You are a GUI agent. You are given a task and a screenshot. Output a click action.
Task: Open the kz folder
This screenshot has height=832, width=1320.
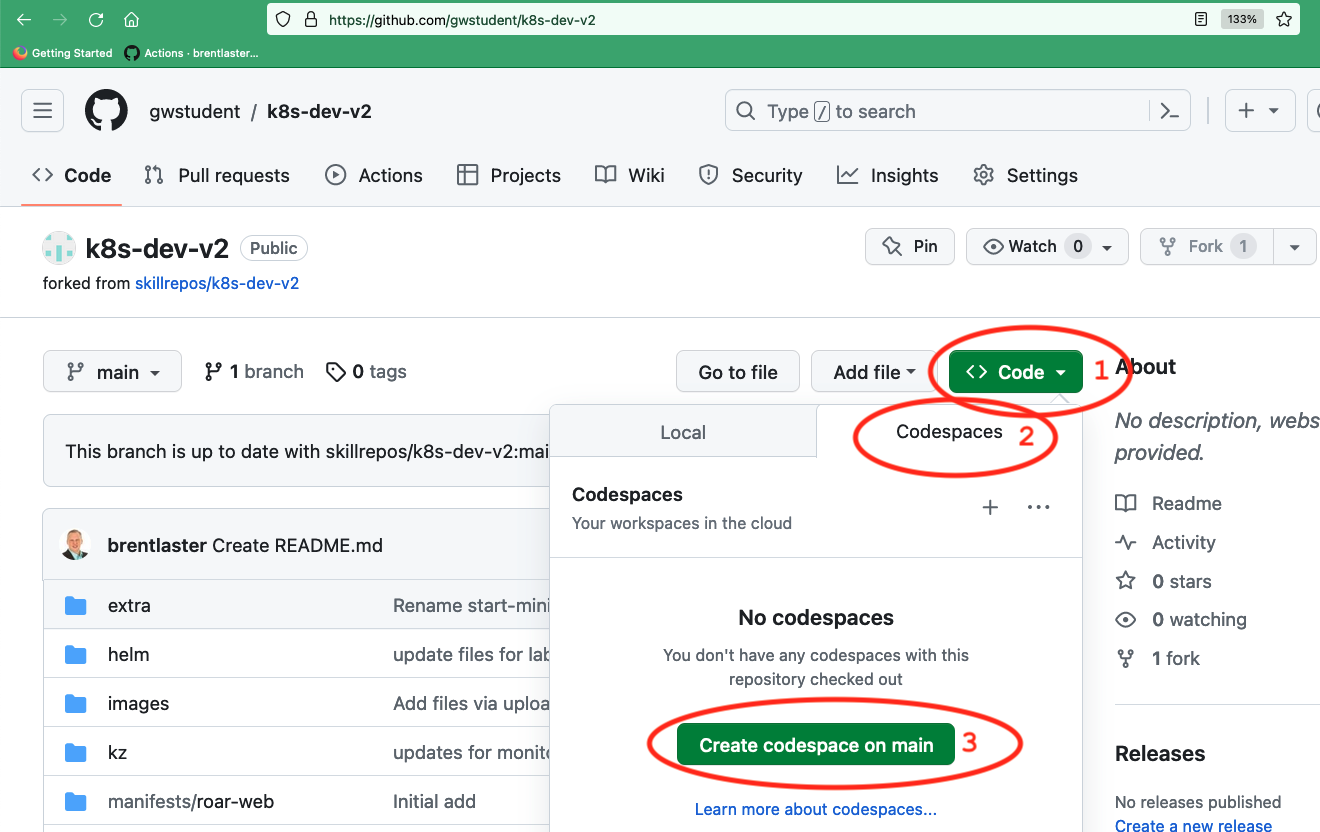click(x=118, y=753)
